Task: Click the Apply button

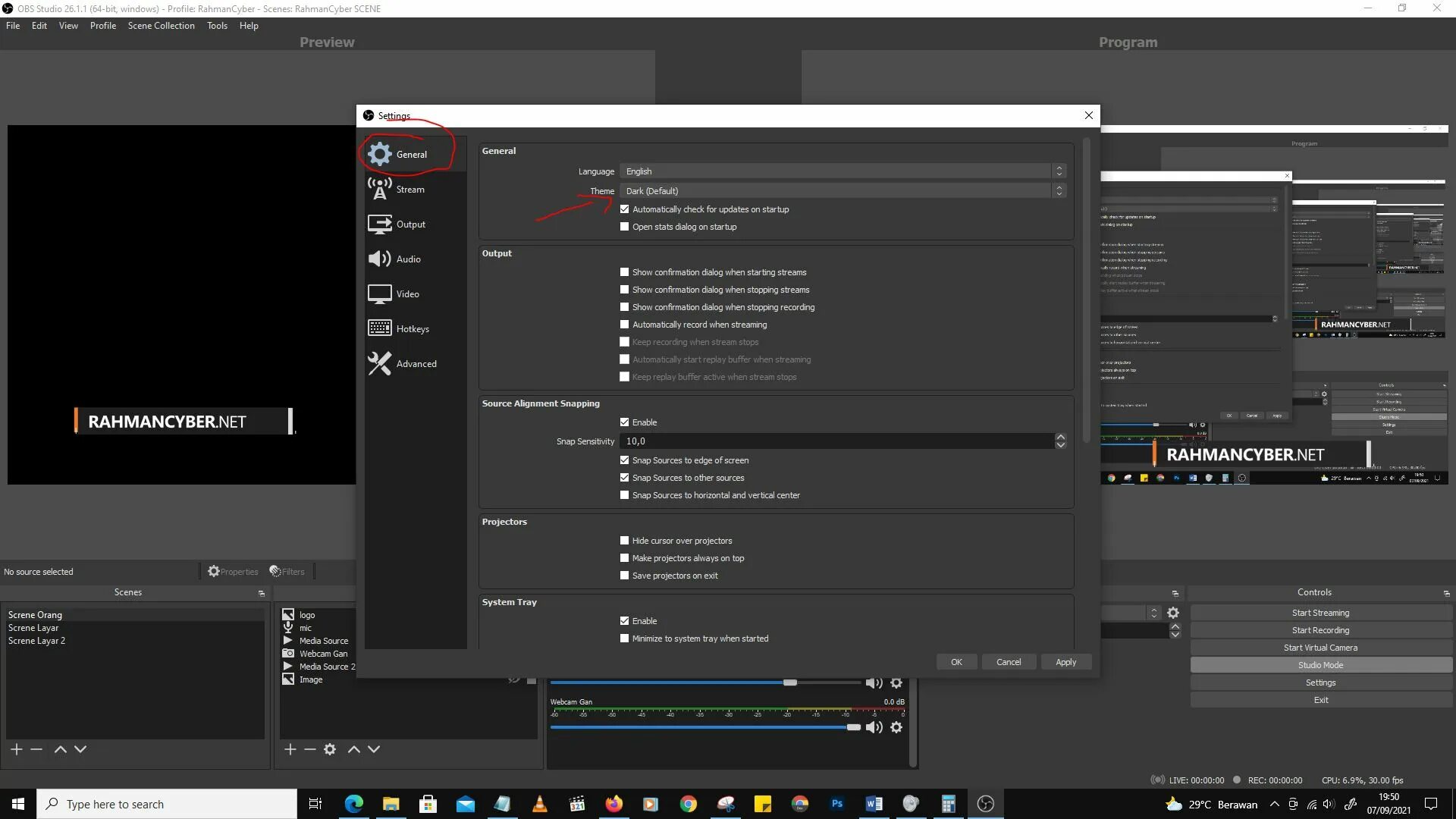Action: point(1065,662)
